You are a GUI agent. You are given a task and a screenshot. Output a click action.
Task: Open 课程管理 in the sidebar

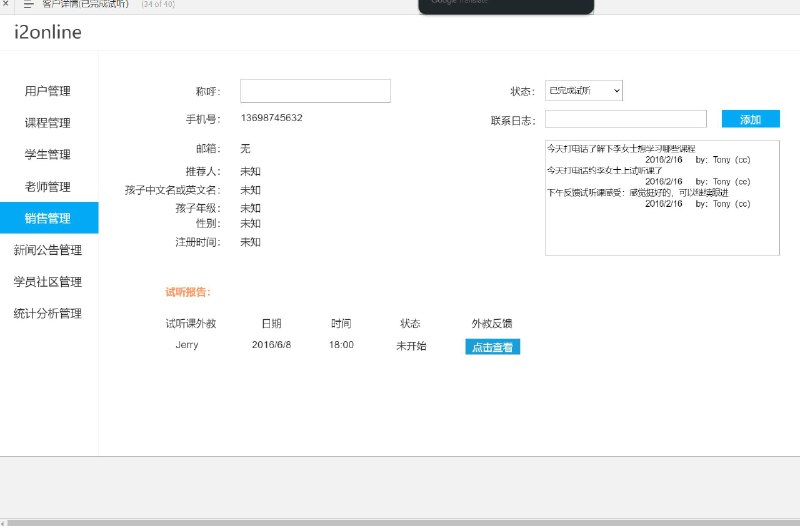(x=47, y=123)
